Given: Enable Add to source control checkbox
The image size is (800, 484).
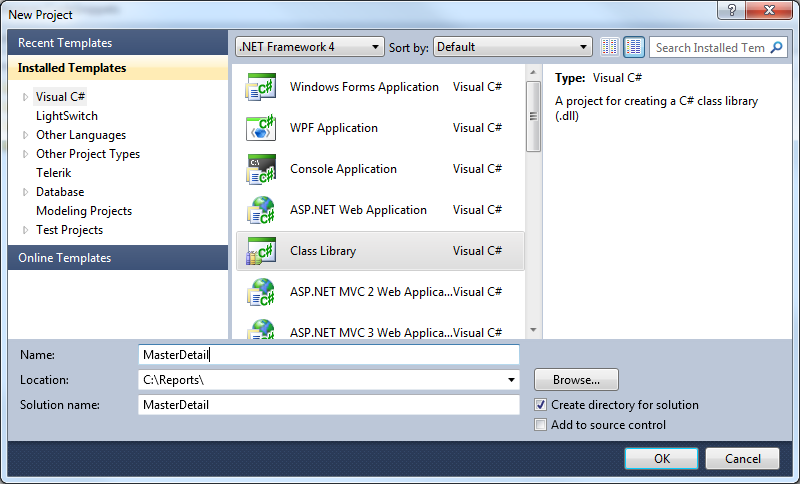Looking at the screenshot, I should pyautogui.click(x=540, y=424).
